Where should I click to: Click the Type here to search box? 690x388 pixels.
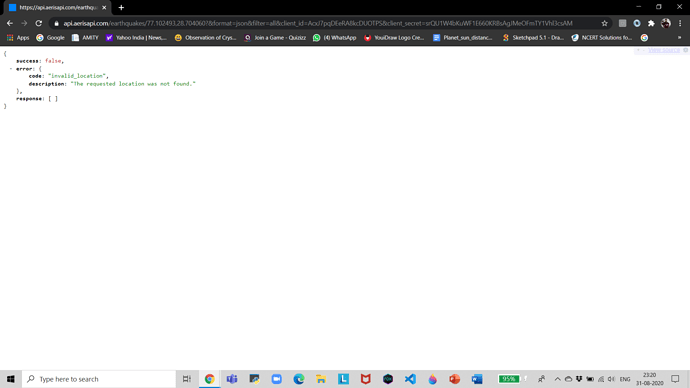click(99, 379)
